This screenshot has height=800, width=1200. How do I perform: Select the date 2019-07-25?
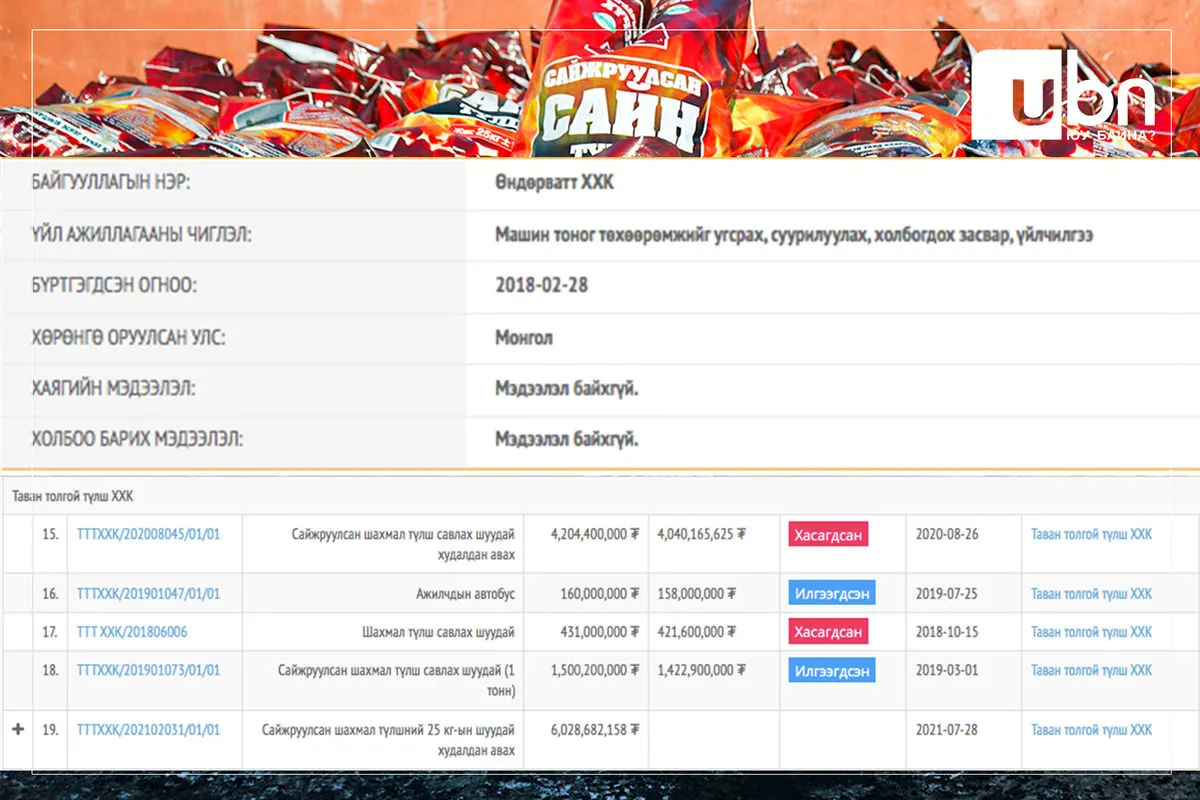pyautogui.click(x=947, y=594)
